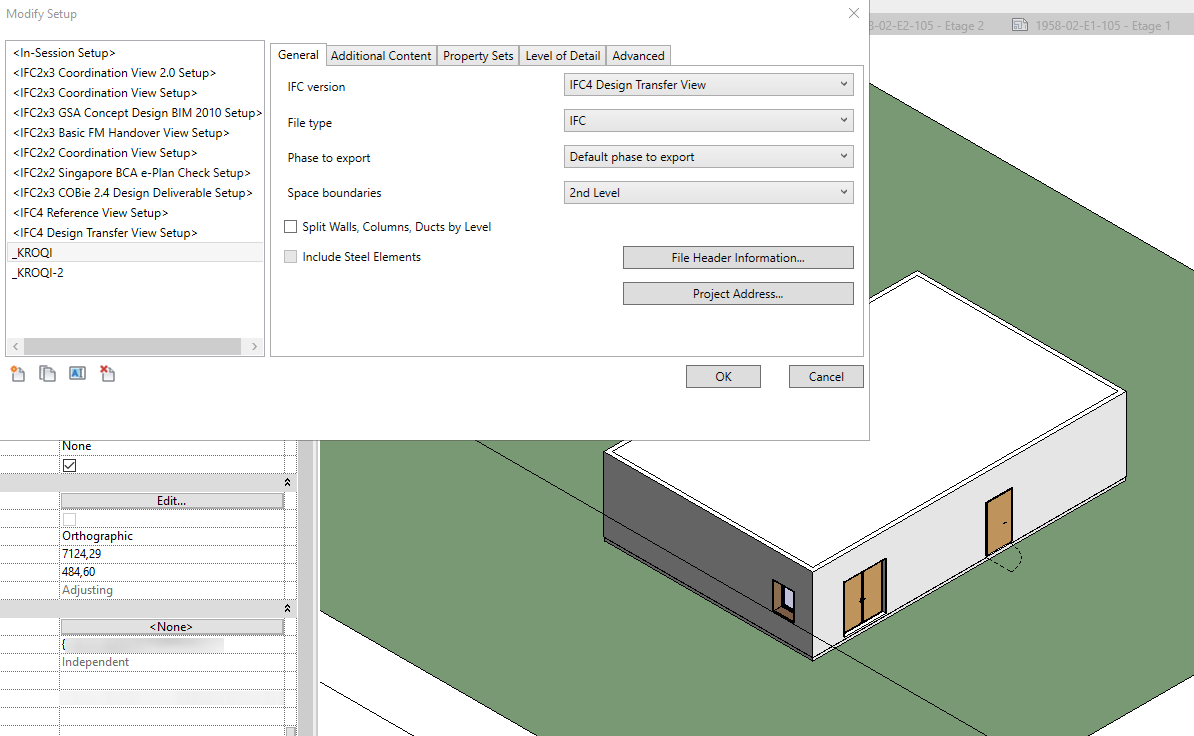Delete the selected export setup
The image size is (1194, 736).
(x=107, y=373)
